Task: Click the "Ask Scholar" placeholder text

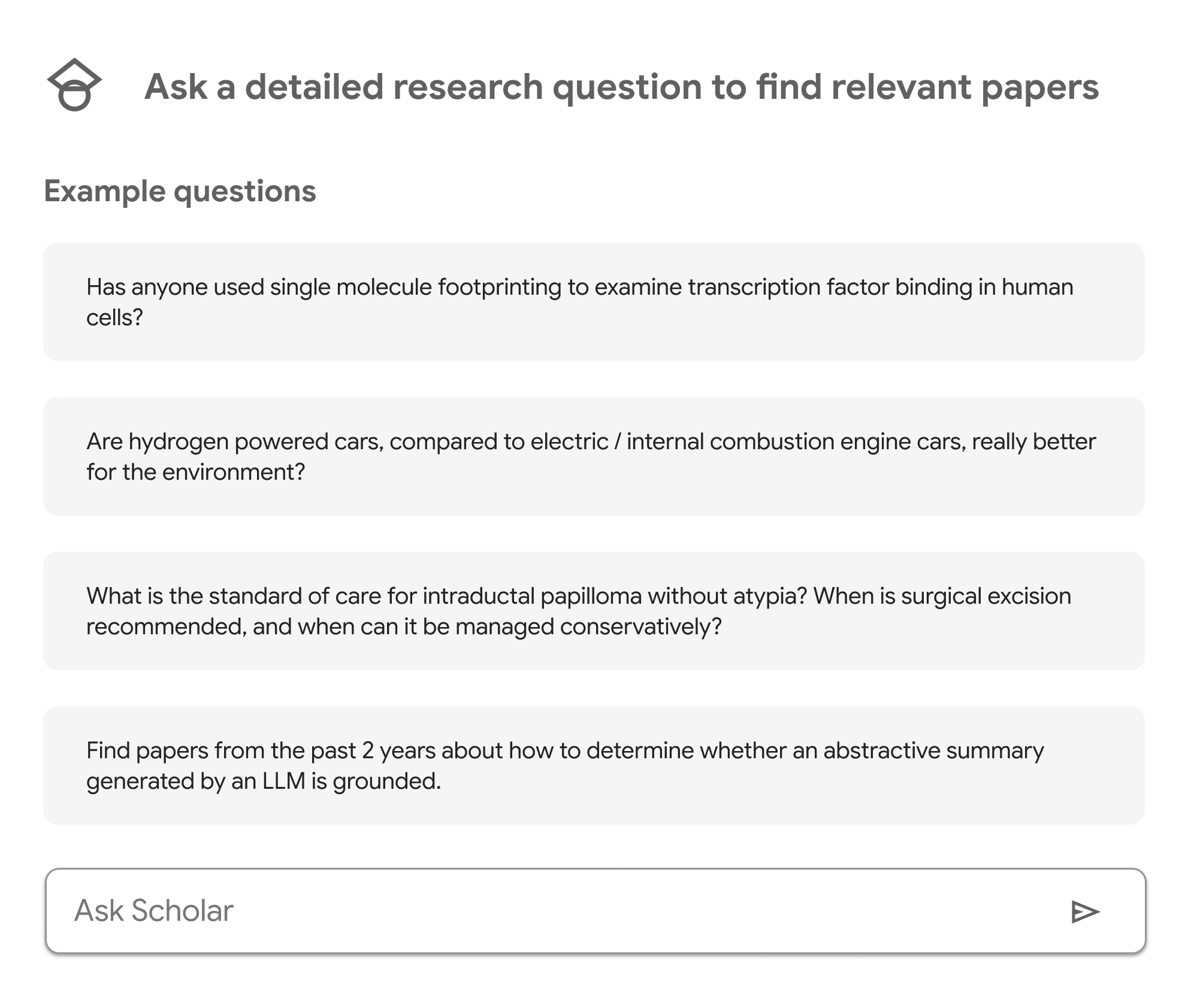Action: [154, 910]
